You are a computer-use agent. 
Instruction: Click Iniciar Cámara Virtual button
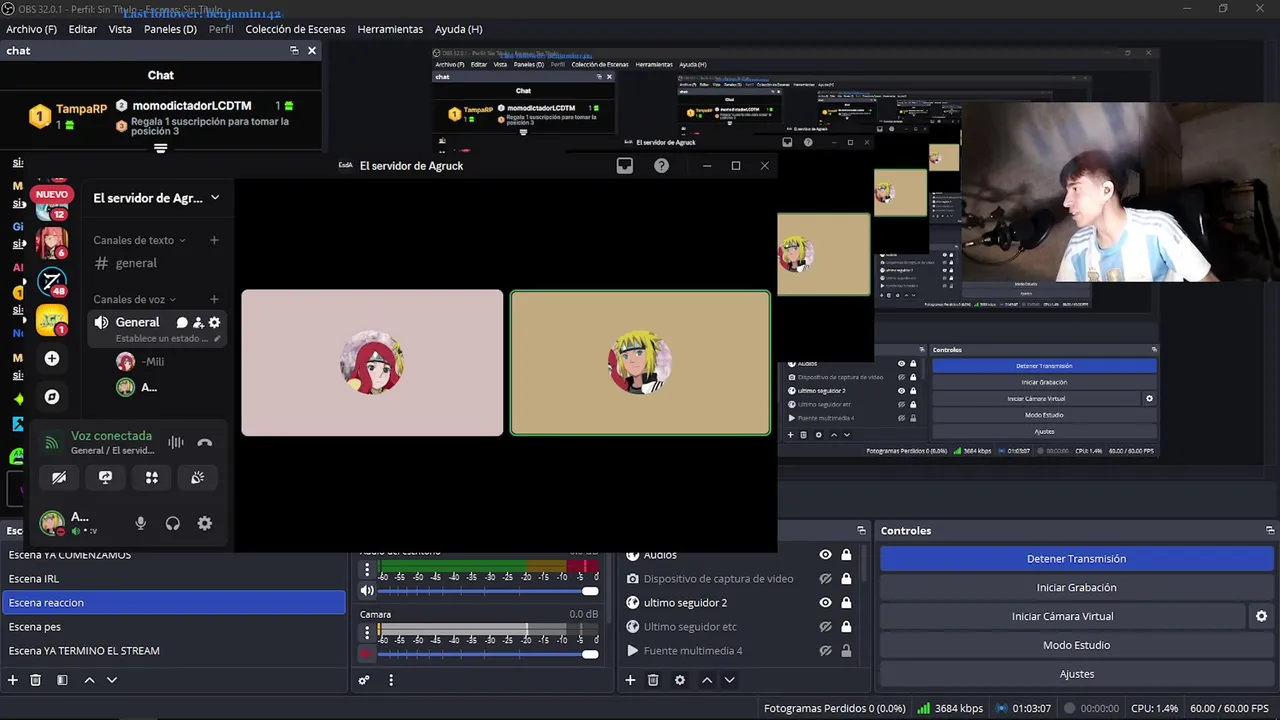[x=1062, y=616]
